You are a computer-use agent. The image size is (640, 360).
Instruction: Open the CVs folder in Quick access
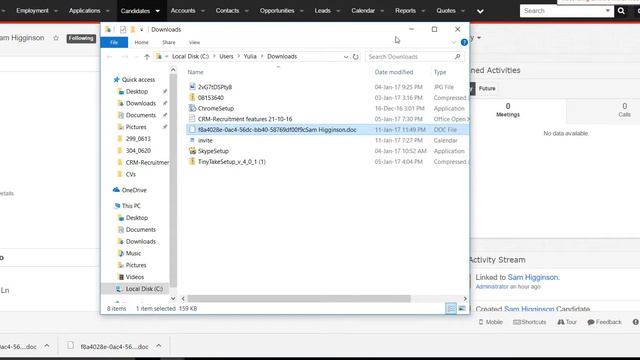pyautogui.click(x=131, y=174)
